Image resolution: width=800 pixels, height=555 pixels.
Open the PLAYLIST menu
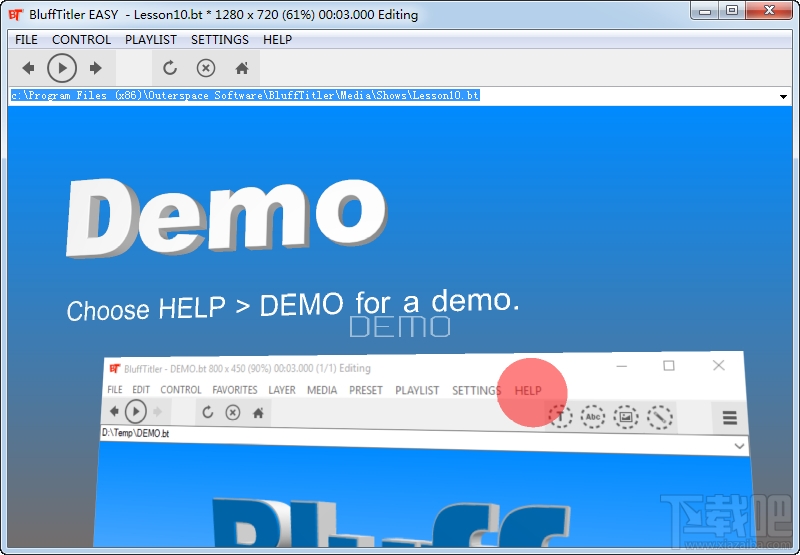pos(151,40)
